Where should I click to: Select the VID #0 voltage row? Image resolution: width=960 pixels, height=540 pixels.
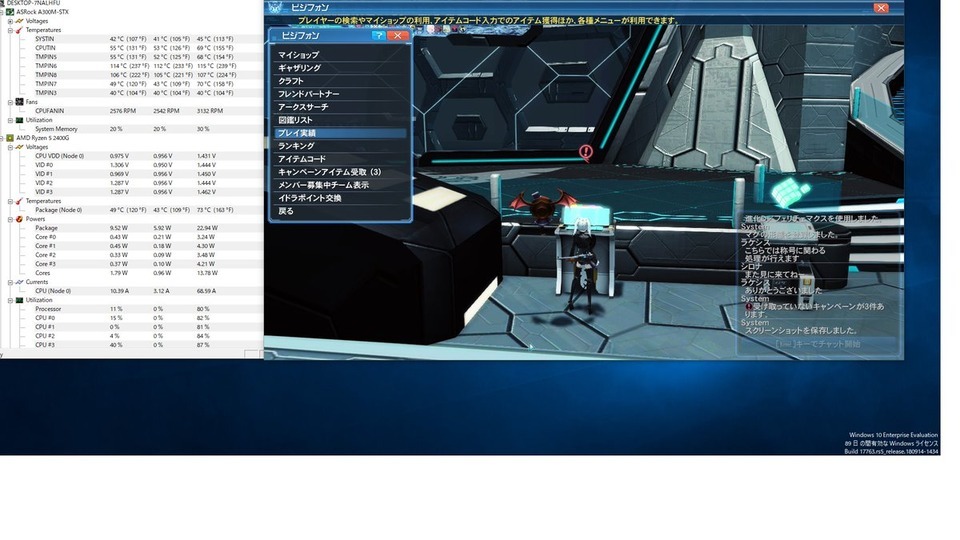pos(132,165)
